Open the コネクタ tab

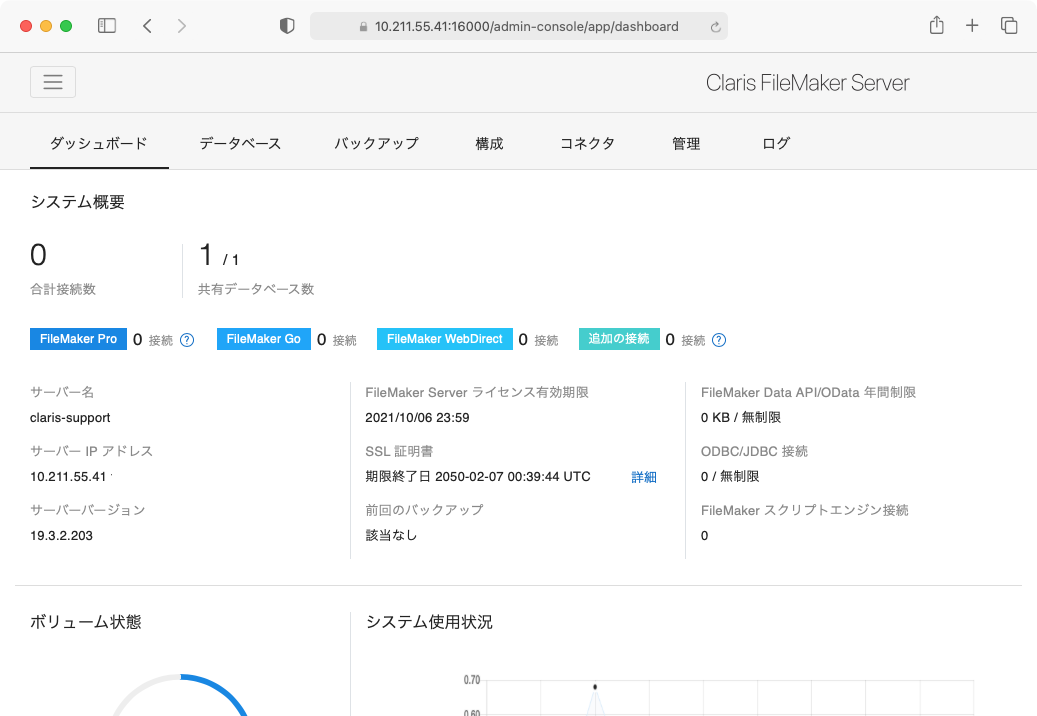click(587, 143)
